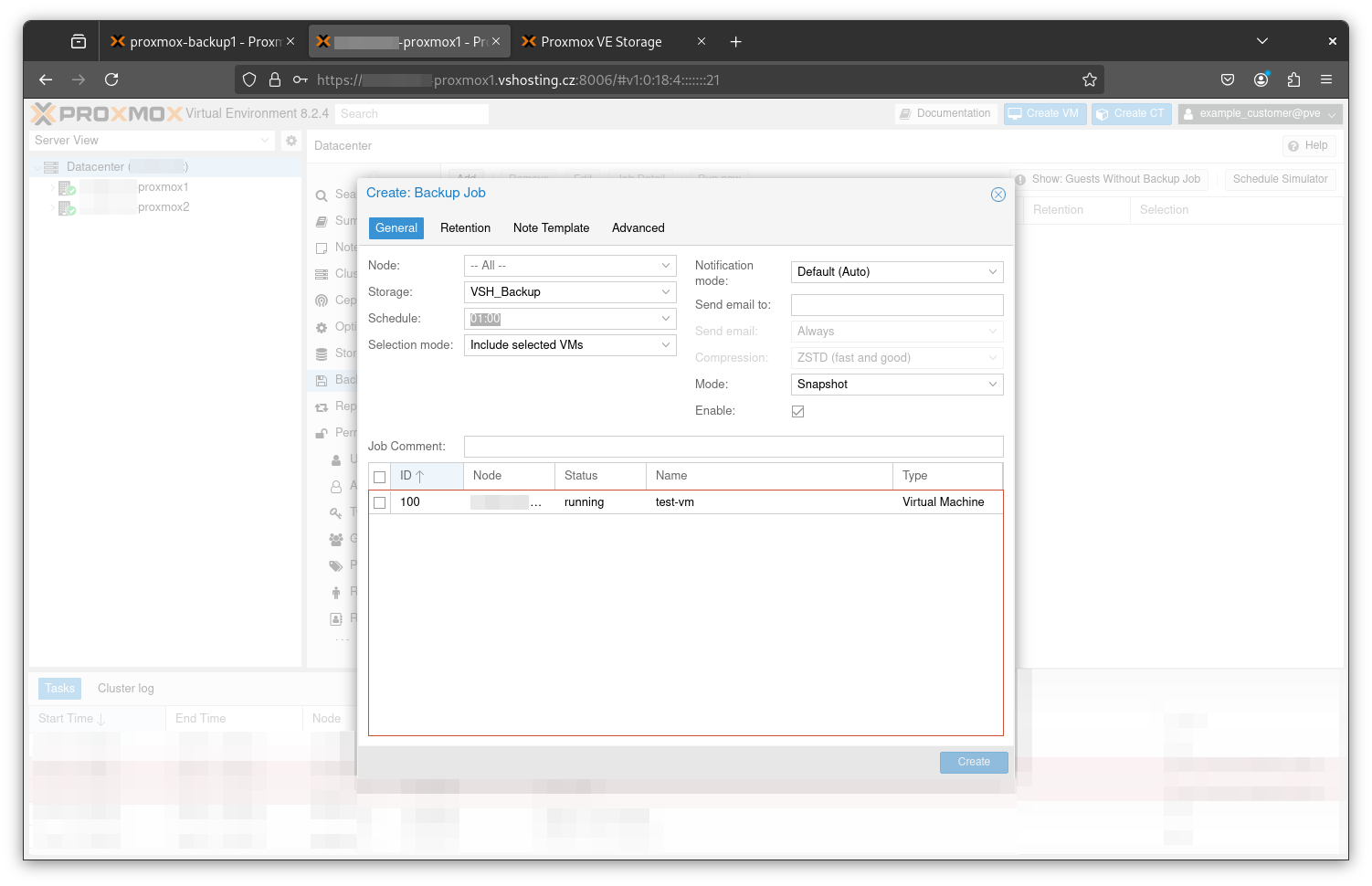Open the Firefox hamburger menu

[x=1326, y=79]
